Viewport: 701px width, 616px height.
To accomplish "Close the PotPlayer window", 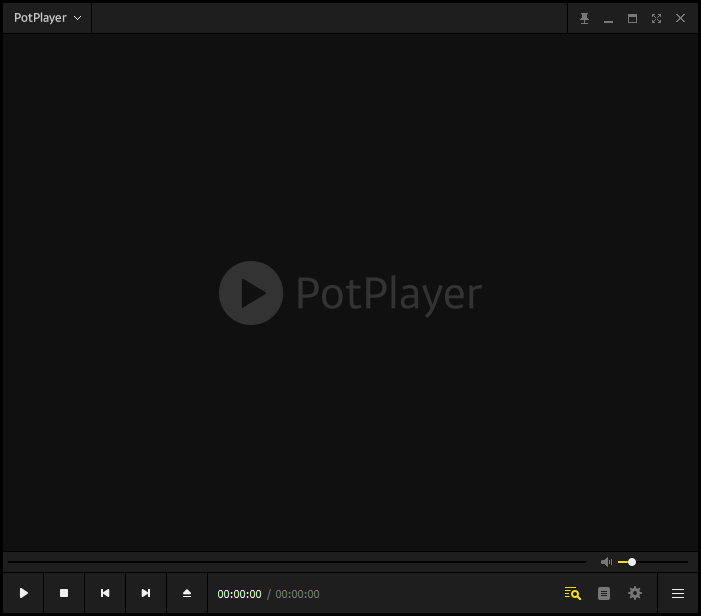I will [x=680, y=18].
